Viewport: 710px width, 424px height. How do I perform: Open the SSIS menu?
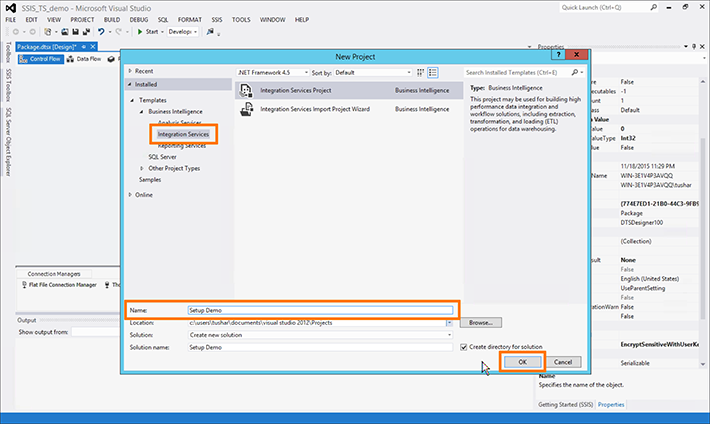tap(216, 20)
